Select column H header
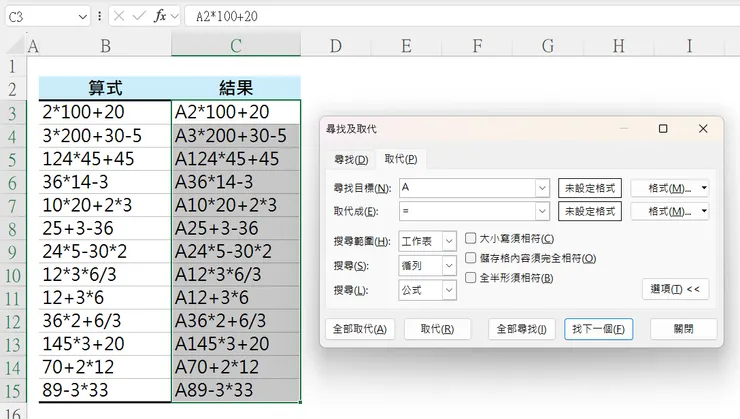Viewport: 740px width, 419px height. point(619,46)
